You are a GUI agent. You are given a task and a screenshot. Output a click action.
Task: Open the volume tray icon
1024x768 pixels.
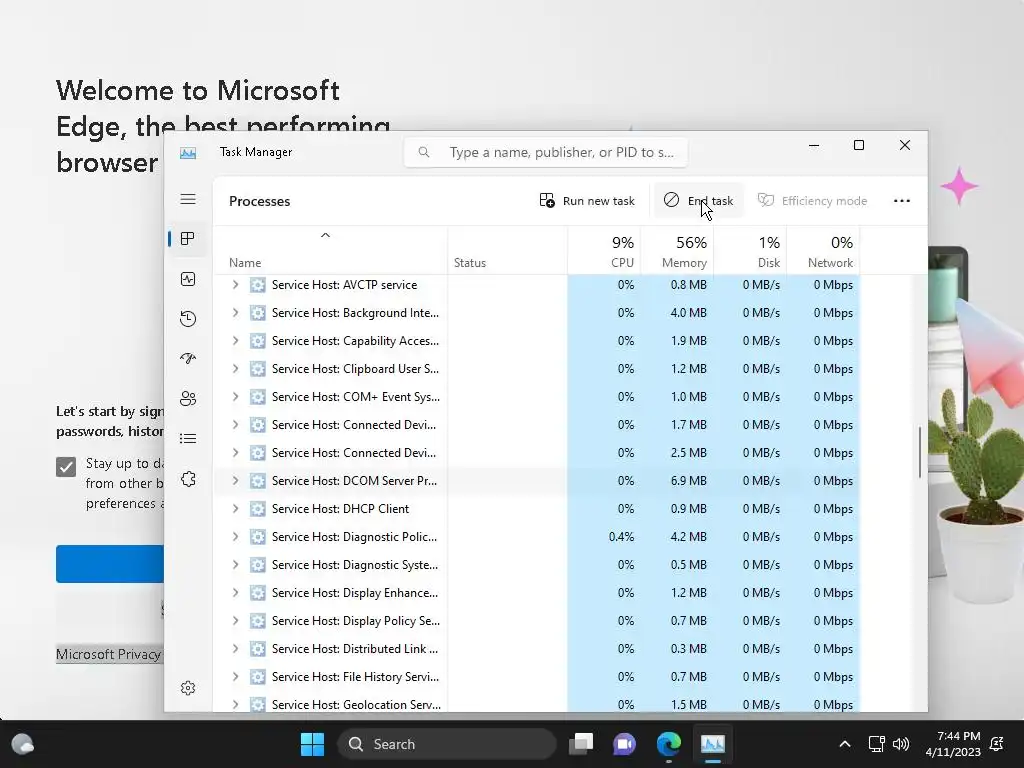click(901, 744)
